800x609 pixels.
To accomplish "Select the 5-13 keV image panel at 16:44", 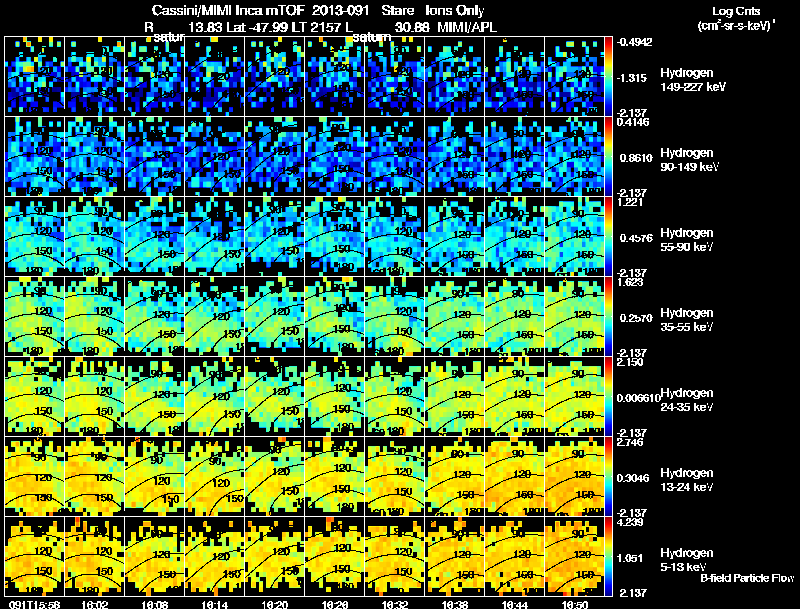I will 515,556.
